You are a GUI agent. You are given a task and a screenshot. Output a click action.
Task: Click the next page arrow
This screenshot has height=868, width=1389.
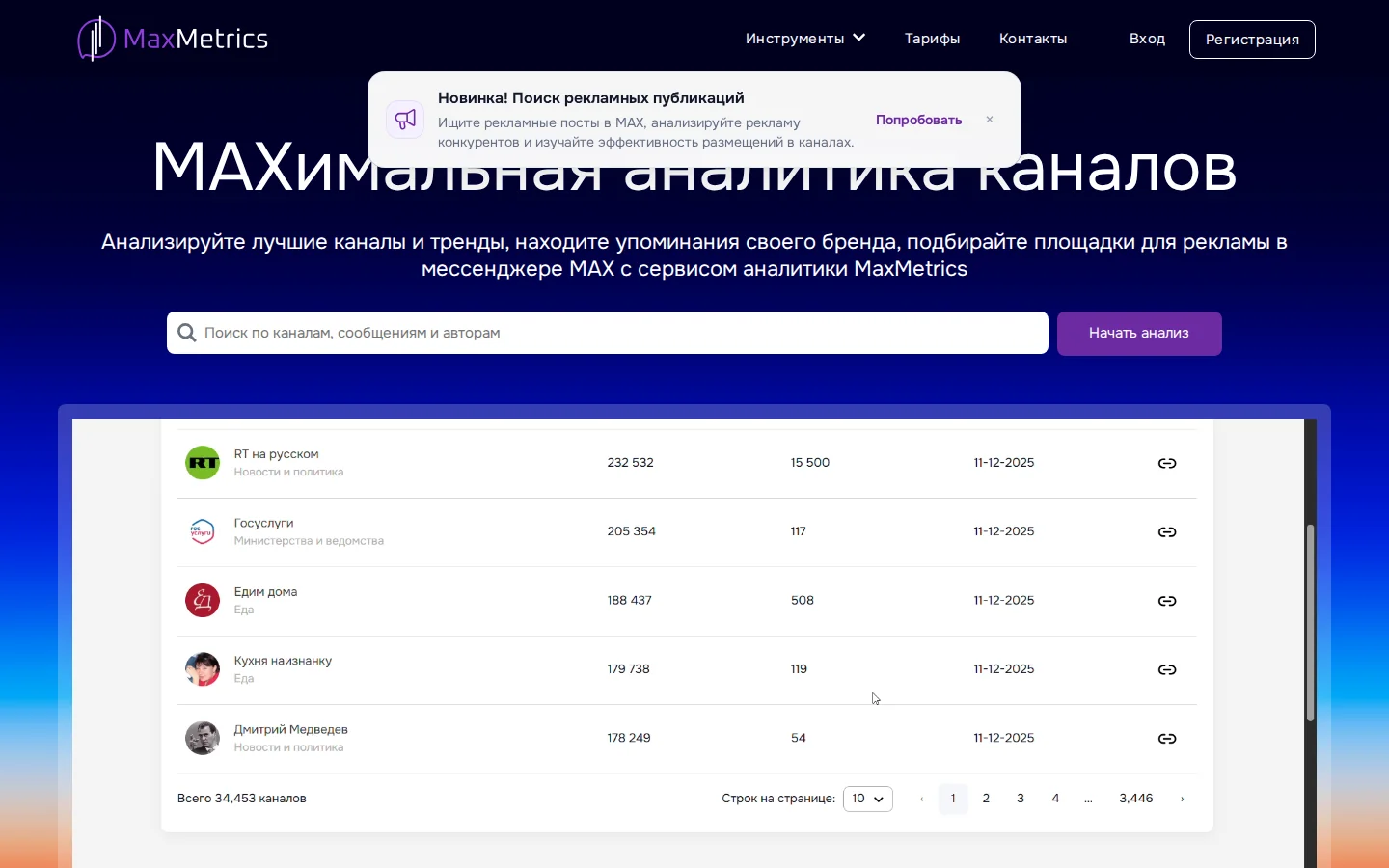point(1183,799)
